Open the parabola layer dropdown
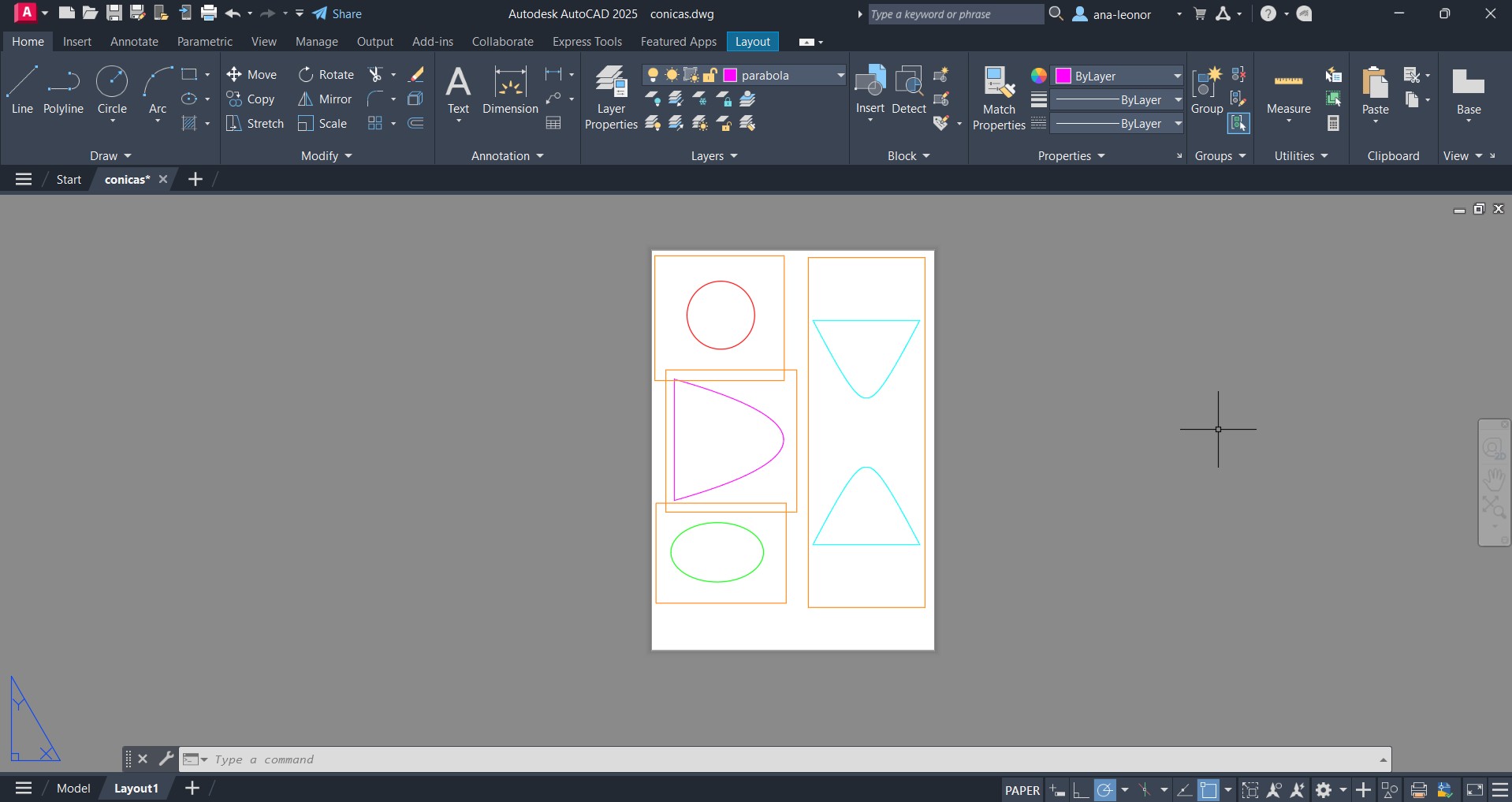 [840, 76]
